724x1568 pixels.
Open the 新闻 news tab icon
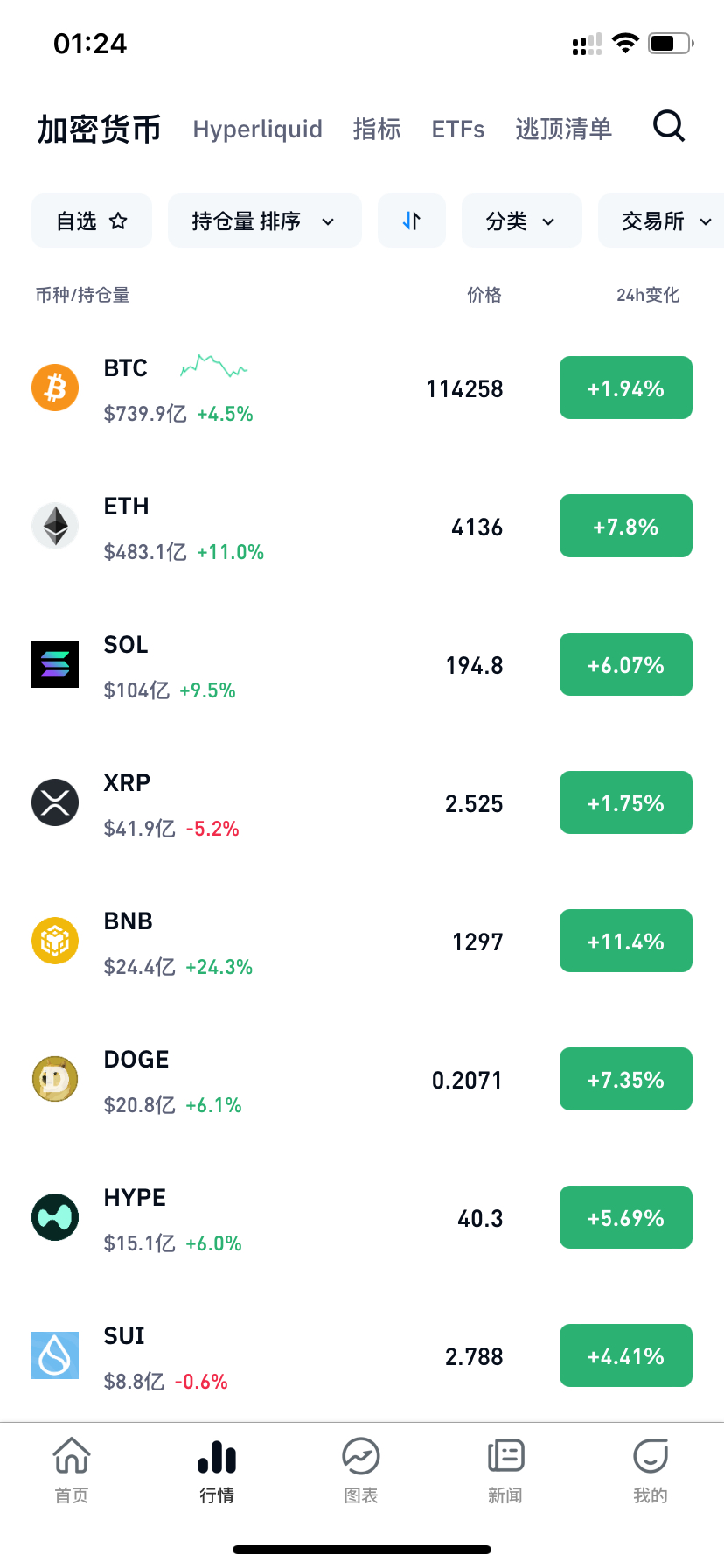[x=505, y=1457]
